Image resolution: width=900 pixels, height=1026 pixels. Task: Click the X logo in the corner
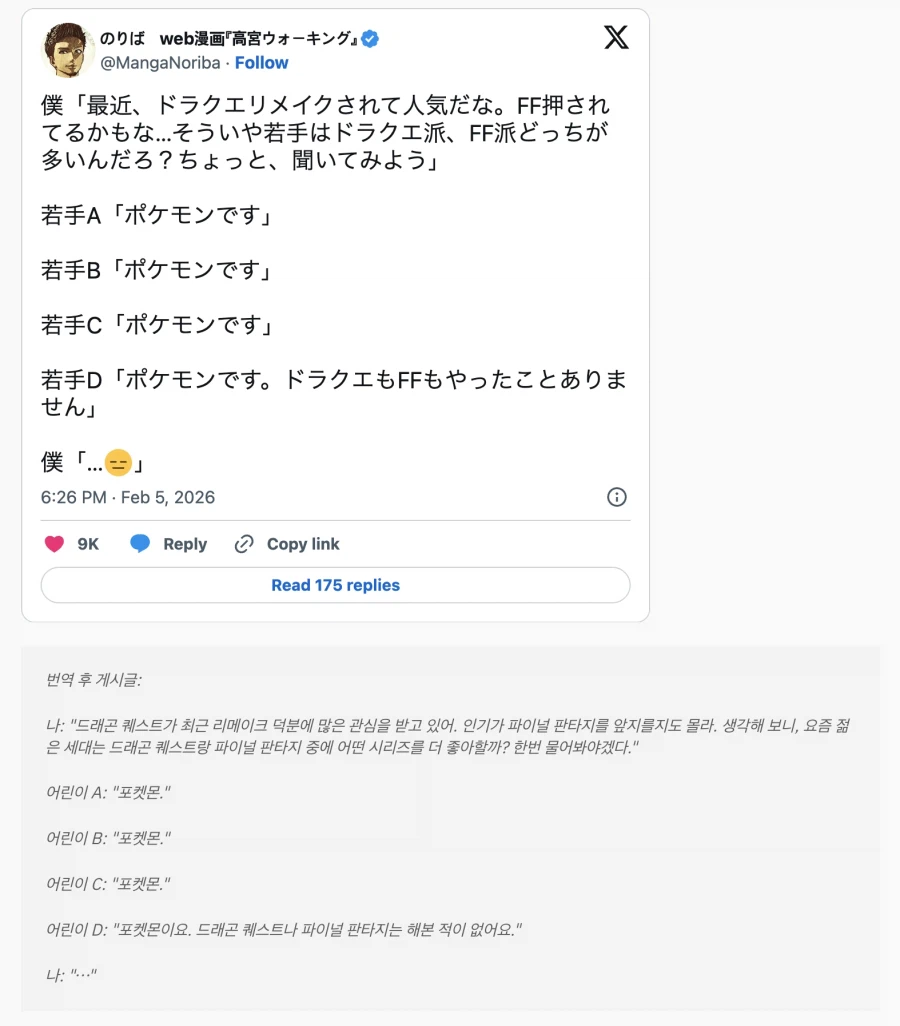pos(616,38)
